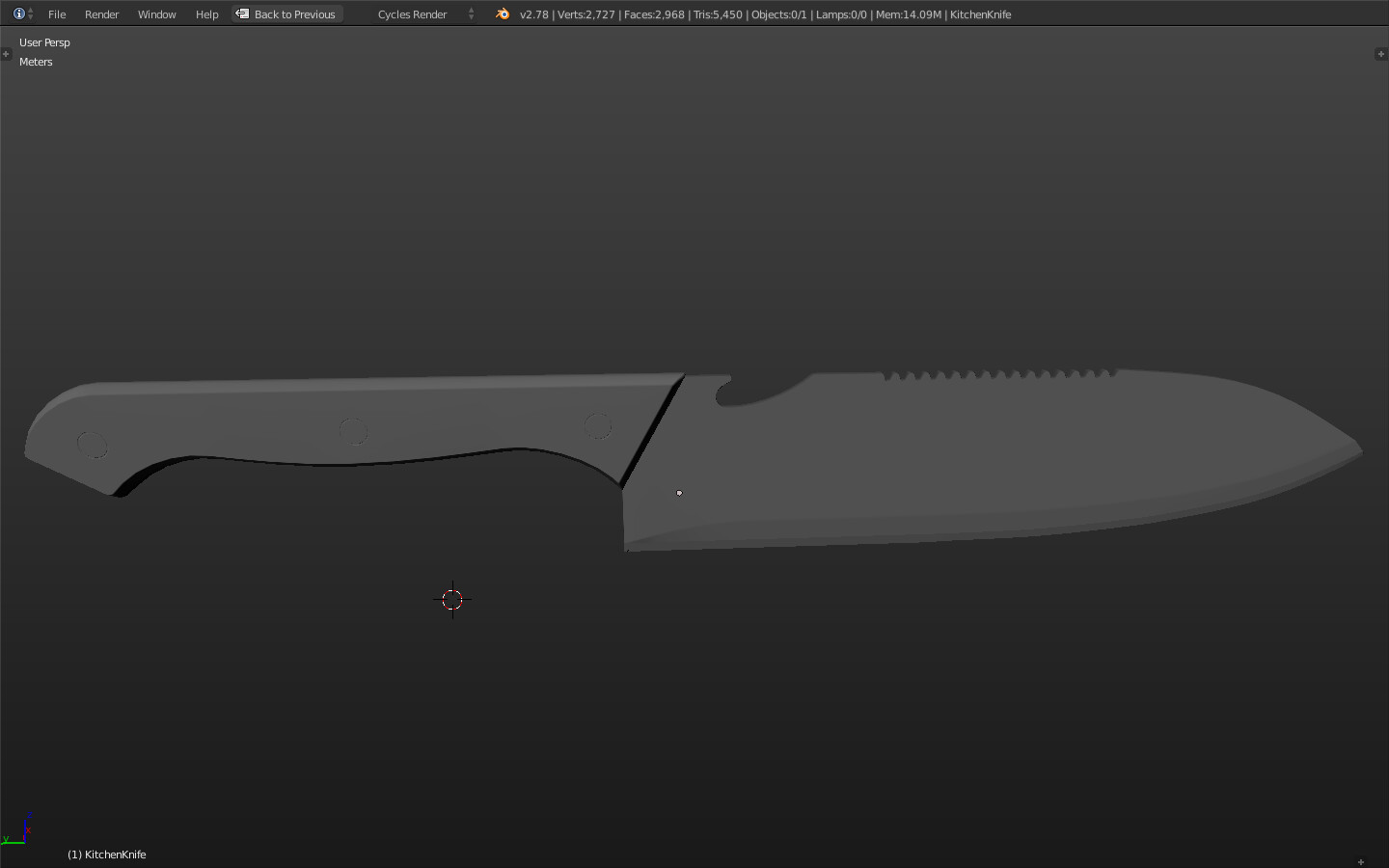The image size is (1389, 868).
Task: Click the Faces:2,968 statistic
Action: [x=654, y=14]
